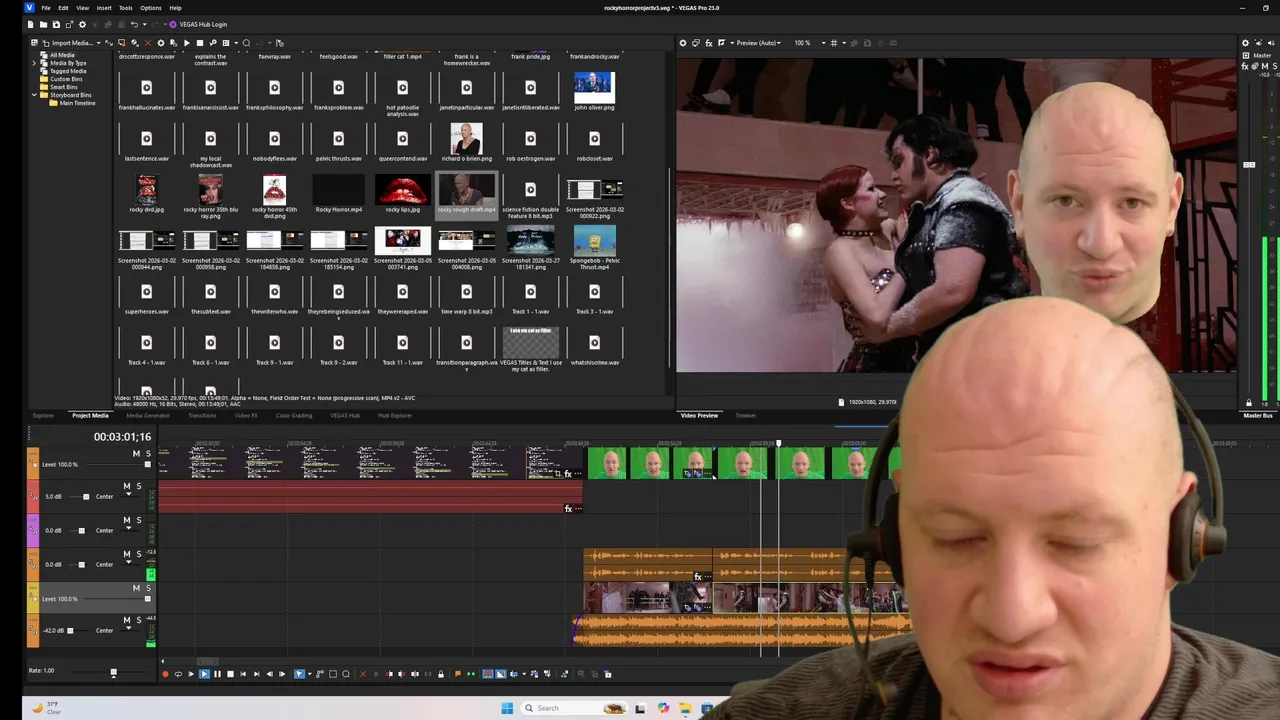Select the john oliver.png thumbnail
Image resolution: width=1280 pixels, height=720 pixels.
click(x=594, y=87)
